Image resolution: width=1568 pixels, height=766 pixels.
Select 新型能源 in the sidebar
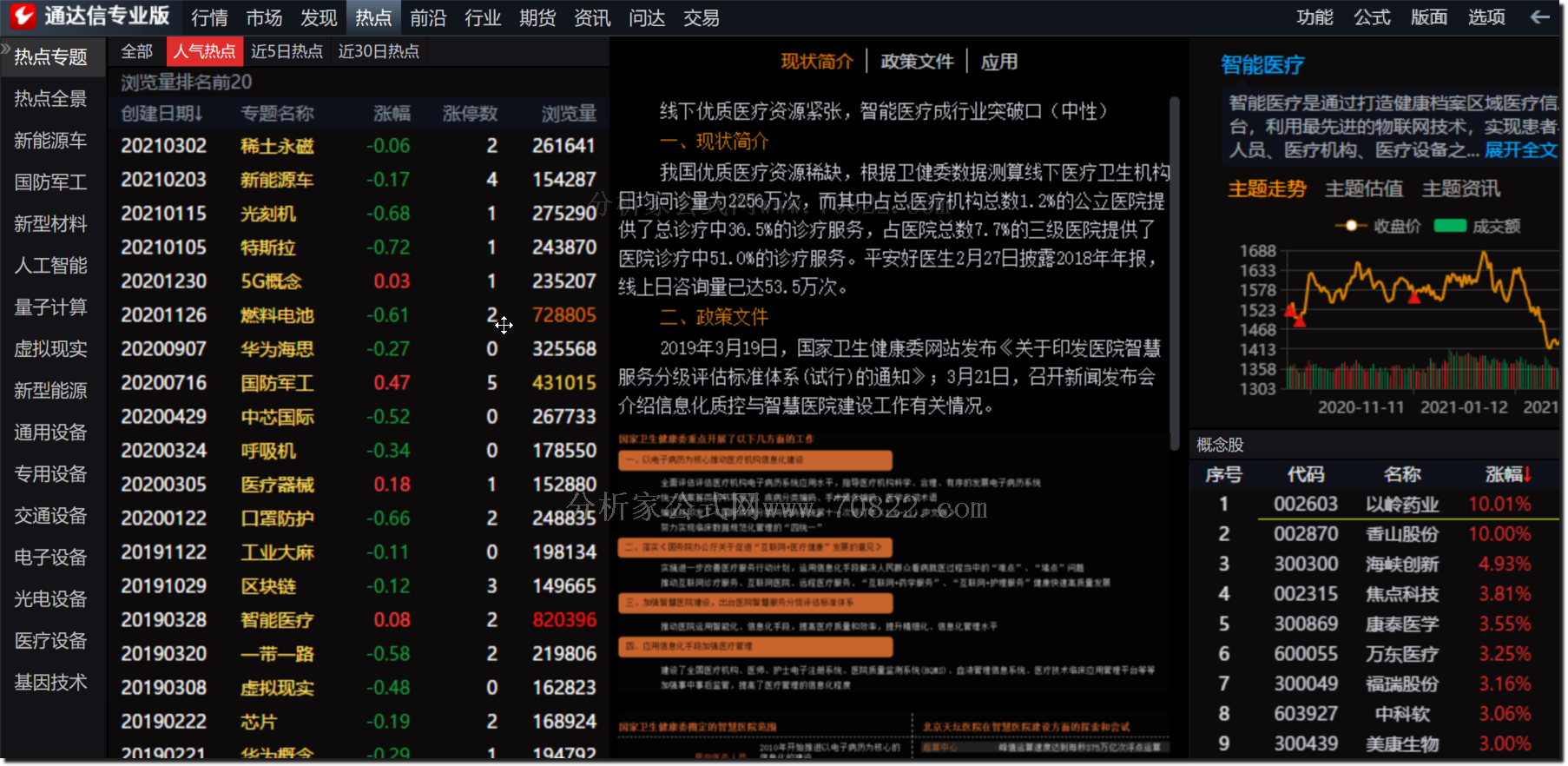(x=50, y=391)
